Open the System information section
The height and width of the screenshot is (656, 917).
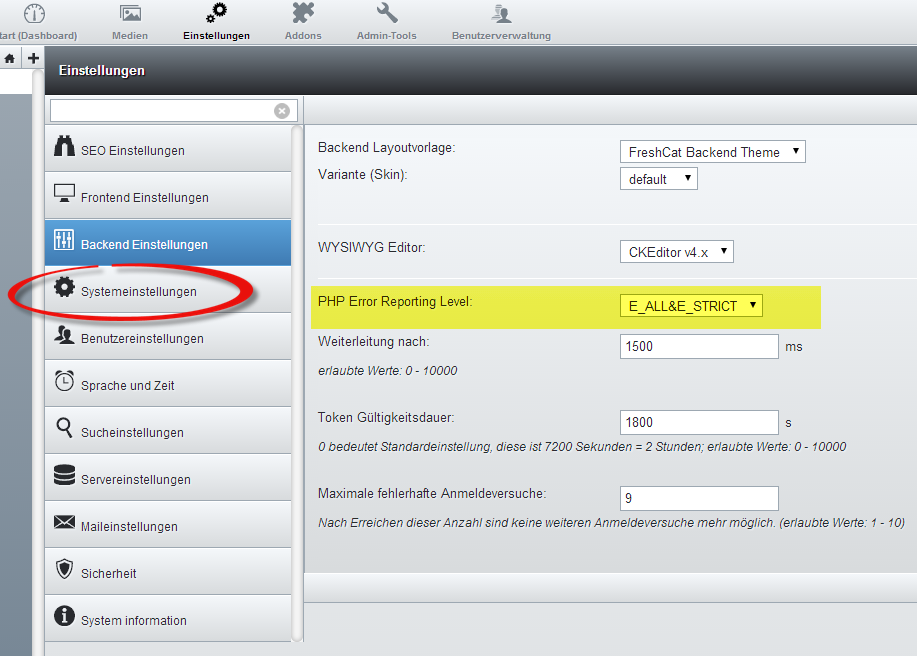point(134,620)
